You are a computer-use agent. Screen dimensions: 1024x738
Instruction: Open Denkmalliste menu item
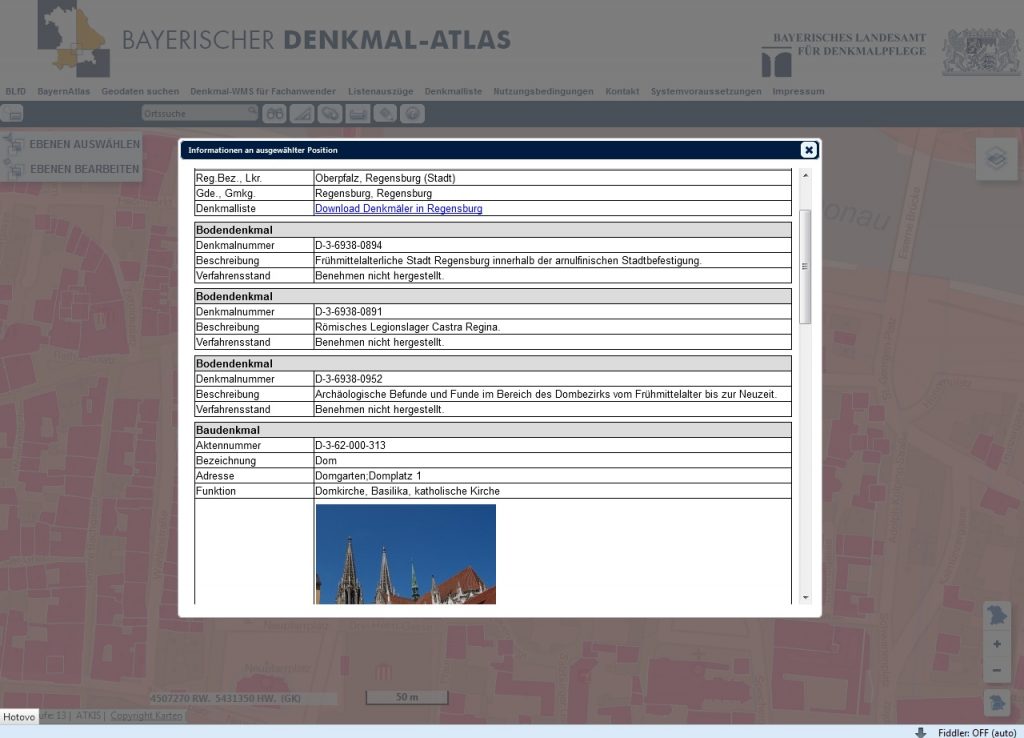[x=453, y=91]
